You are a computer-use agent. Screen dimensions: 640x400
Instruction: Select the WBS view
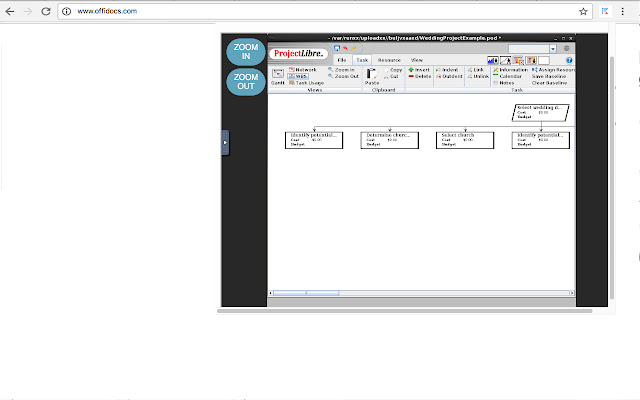(x=298, y=76)
